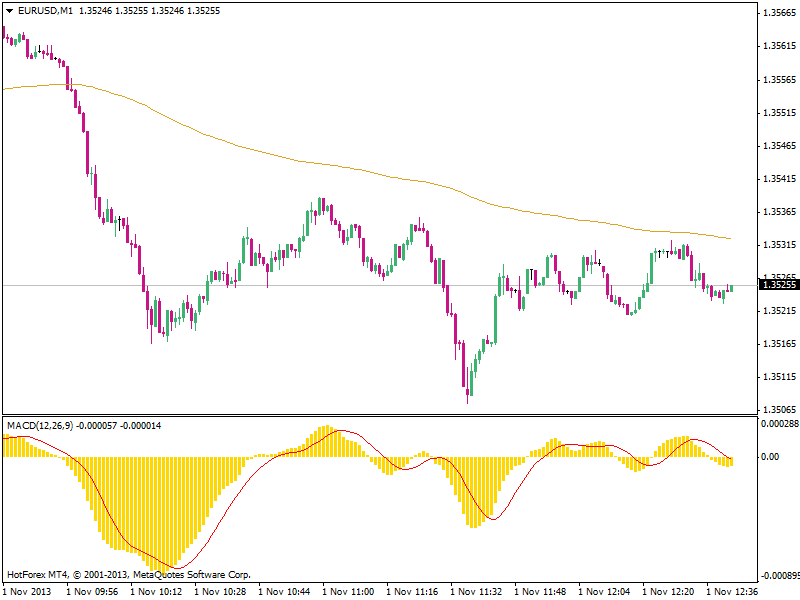Click MACD scale zero level 0.00

pyautogui.click(x=770, y=457)
